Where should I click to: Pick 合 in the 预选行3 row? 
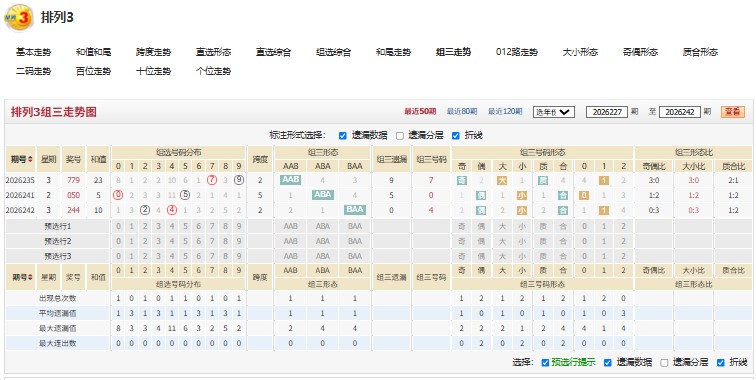[x=563, y=256]
